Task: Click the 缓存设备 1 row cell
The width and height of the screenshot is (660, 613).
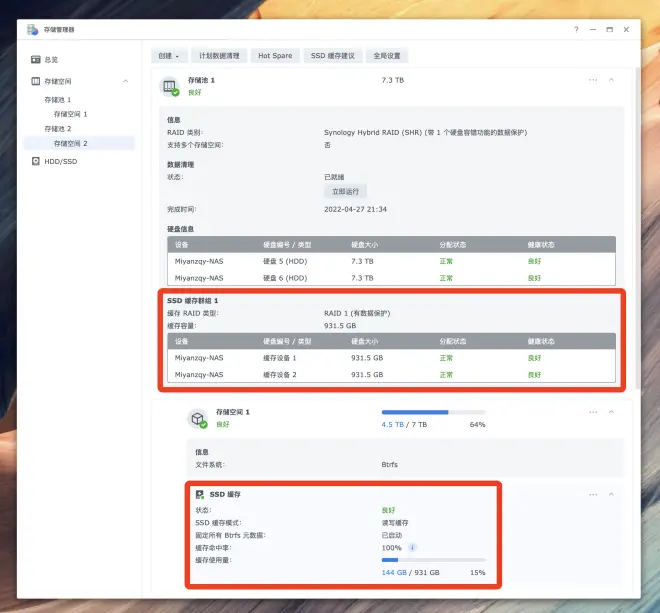Action: 279,358
